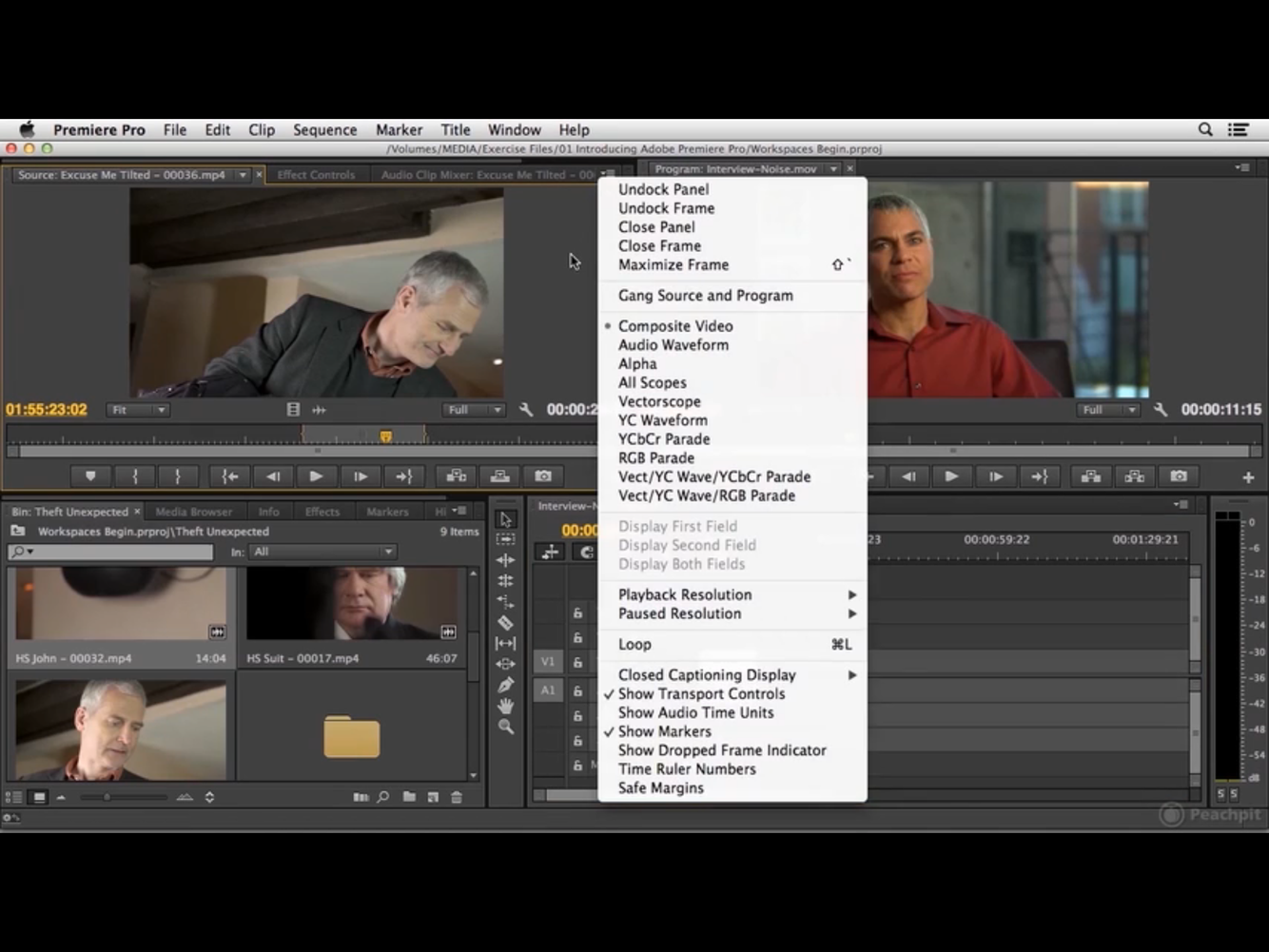
Task: Click the Overwrite edit button in Source monitor
Action: [499, 476]
